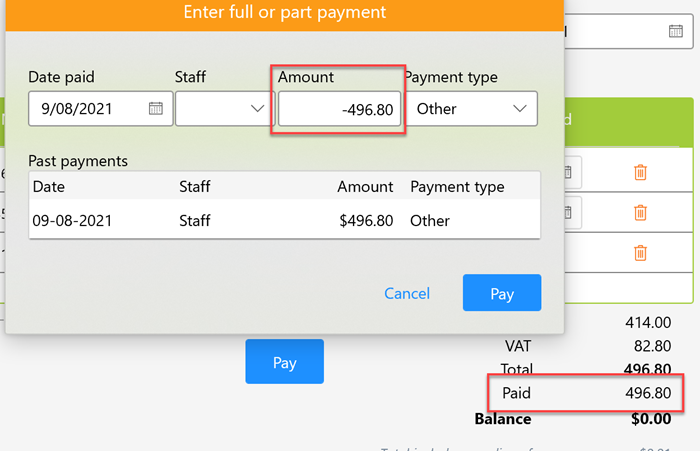The height and width of the screenshot is (452, 700).
Task: Click the $496.80 amount in past payments
Action: (x=366, y=220)
